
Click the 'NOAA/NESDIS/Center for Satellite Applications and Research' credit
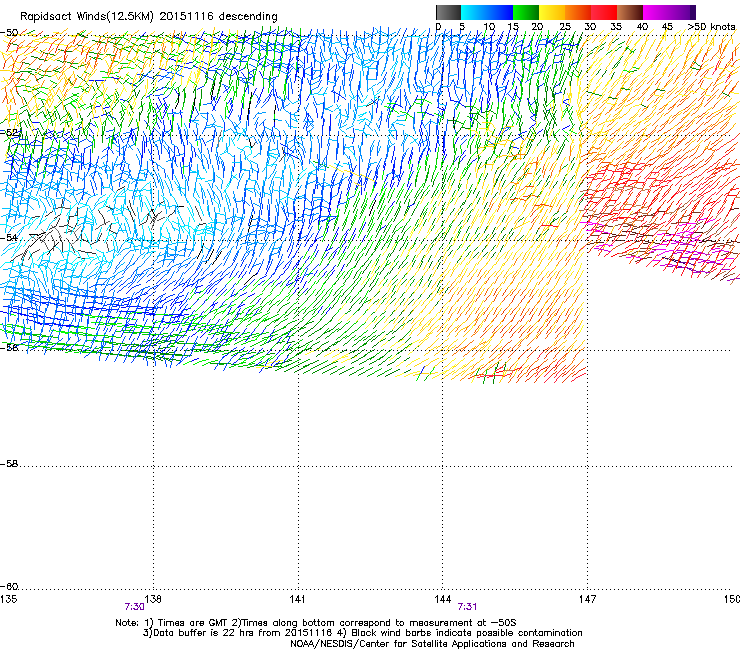[432, 644]
